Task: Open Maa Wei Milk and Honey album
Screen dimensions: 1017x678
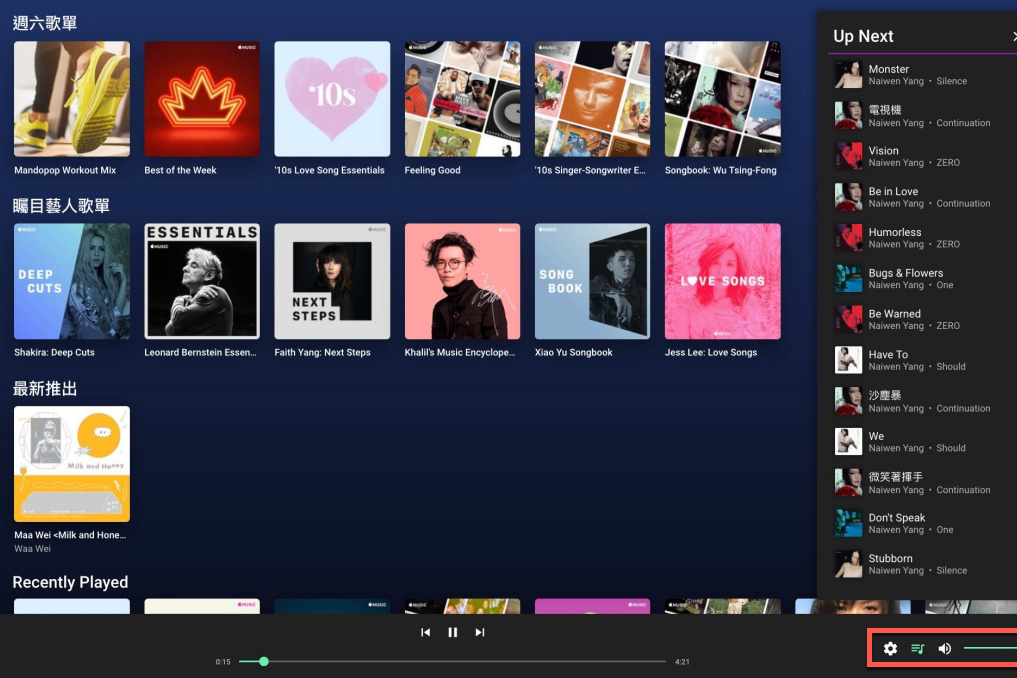Action: coord(71,463)
